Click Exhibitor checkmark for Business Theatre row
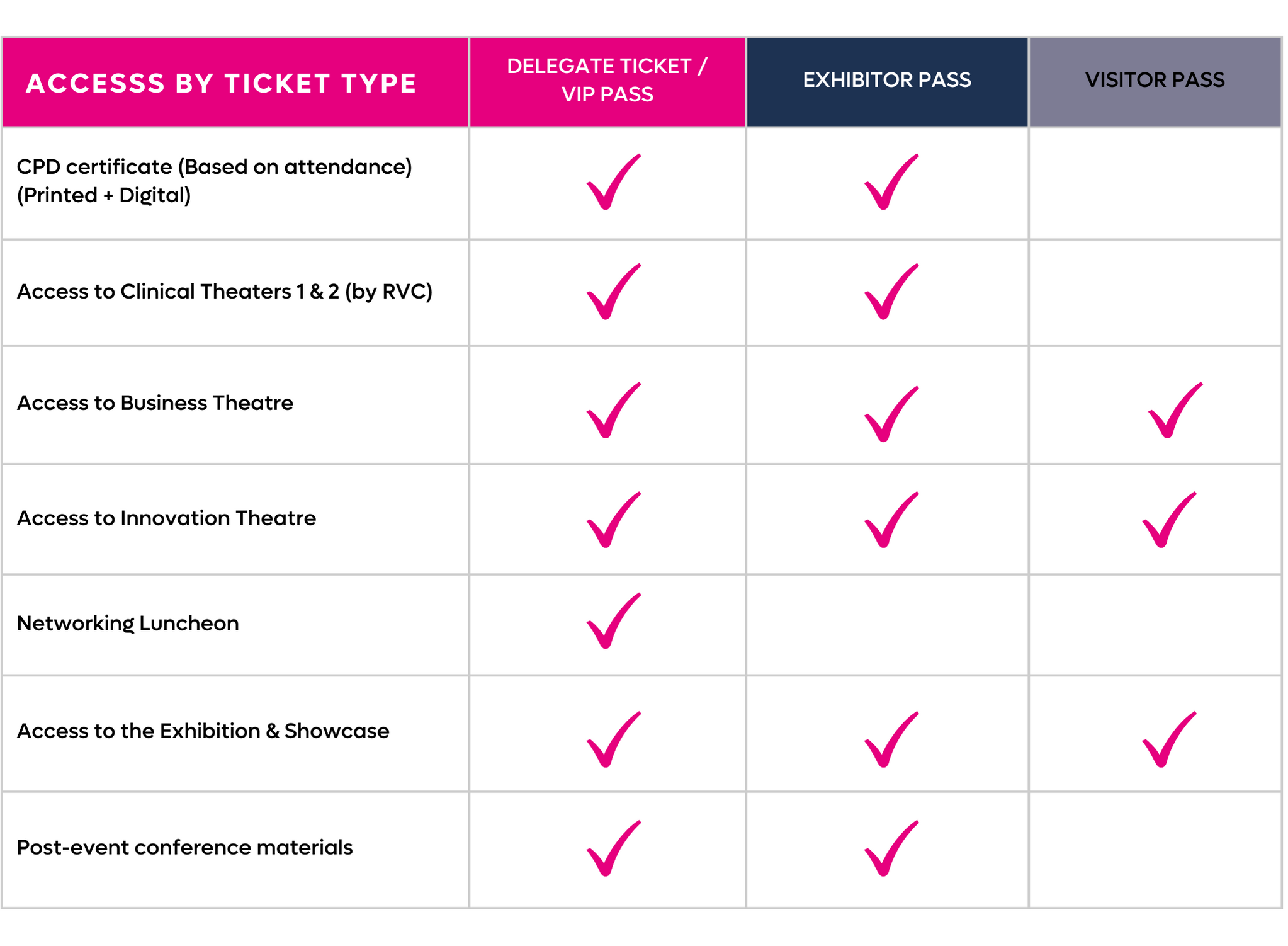This screenshot has width=1288, height=946. (x=891, y=414)
